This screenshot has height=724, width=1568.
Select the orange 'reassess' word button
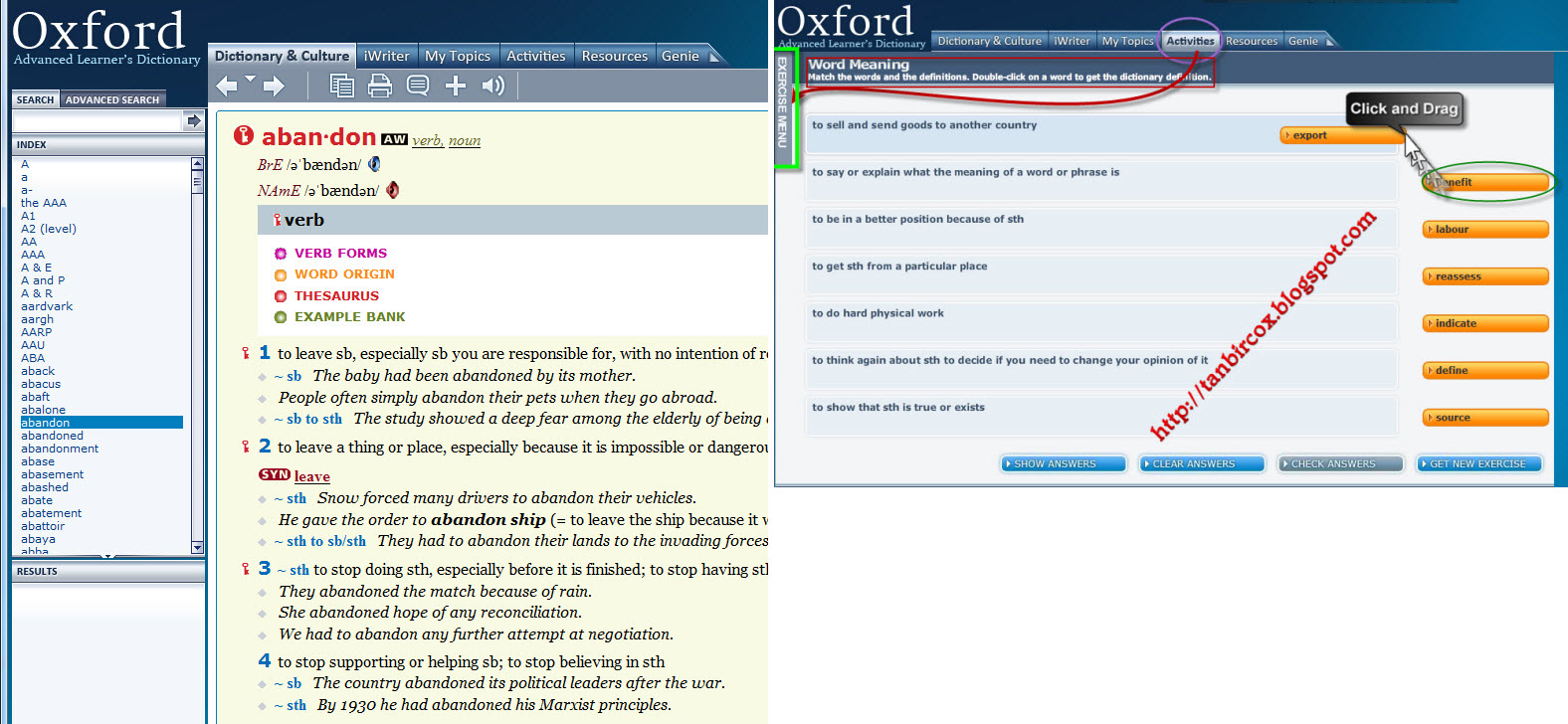click(x=1485, y=276)
